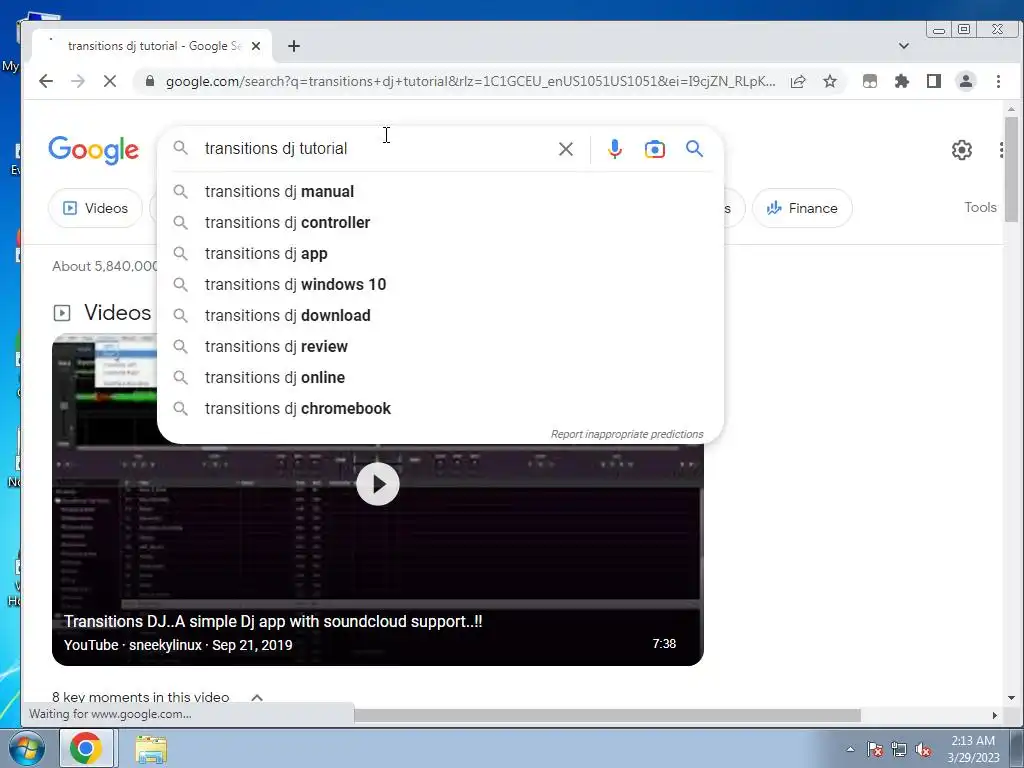This screenshot has height=768, width=1024.
Task: Close the 'transitions dj tutorial' tab
Action: 256,46
